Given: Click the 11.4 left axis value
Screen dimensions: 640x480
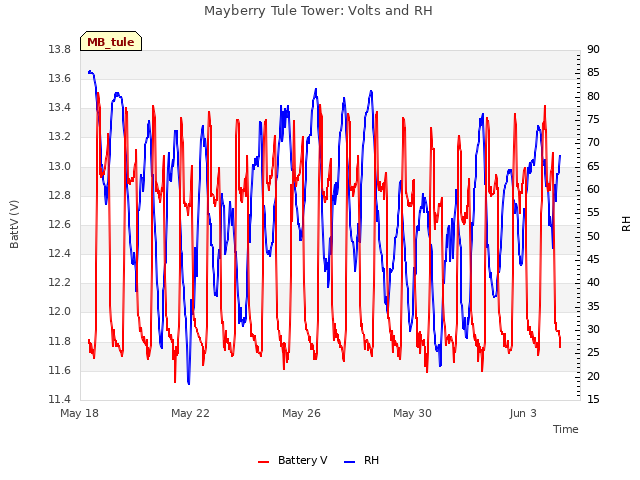Looking at the screenshot, I should [60, 399].
